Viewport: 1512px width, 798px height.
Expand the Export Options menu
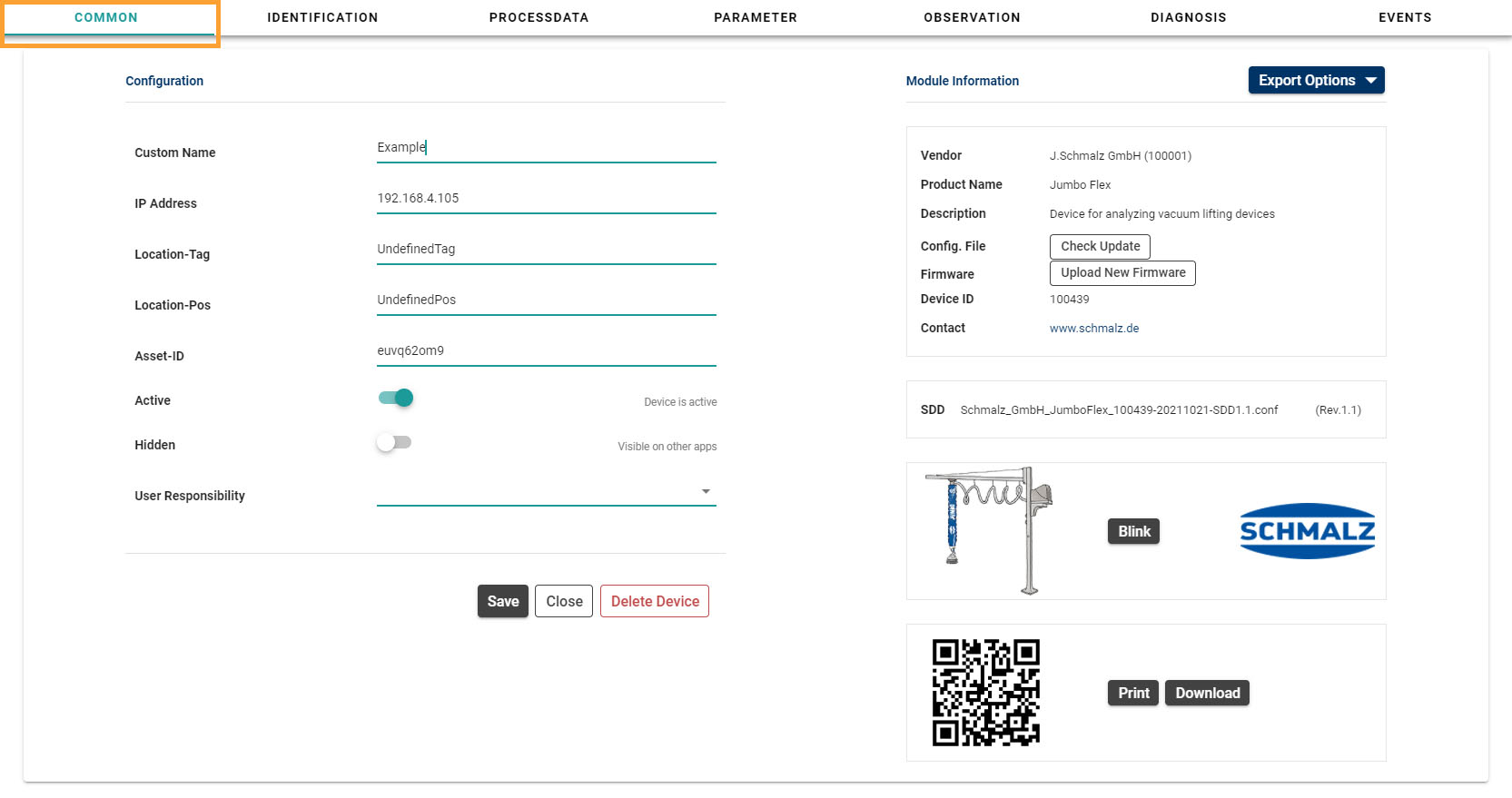(1316, 80)
